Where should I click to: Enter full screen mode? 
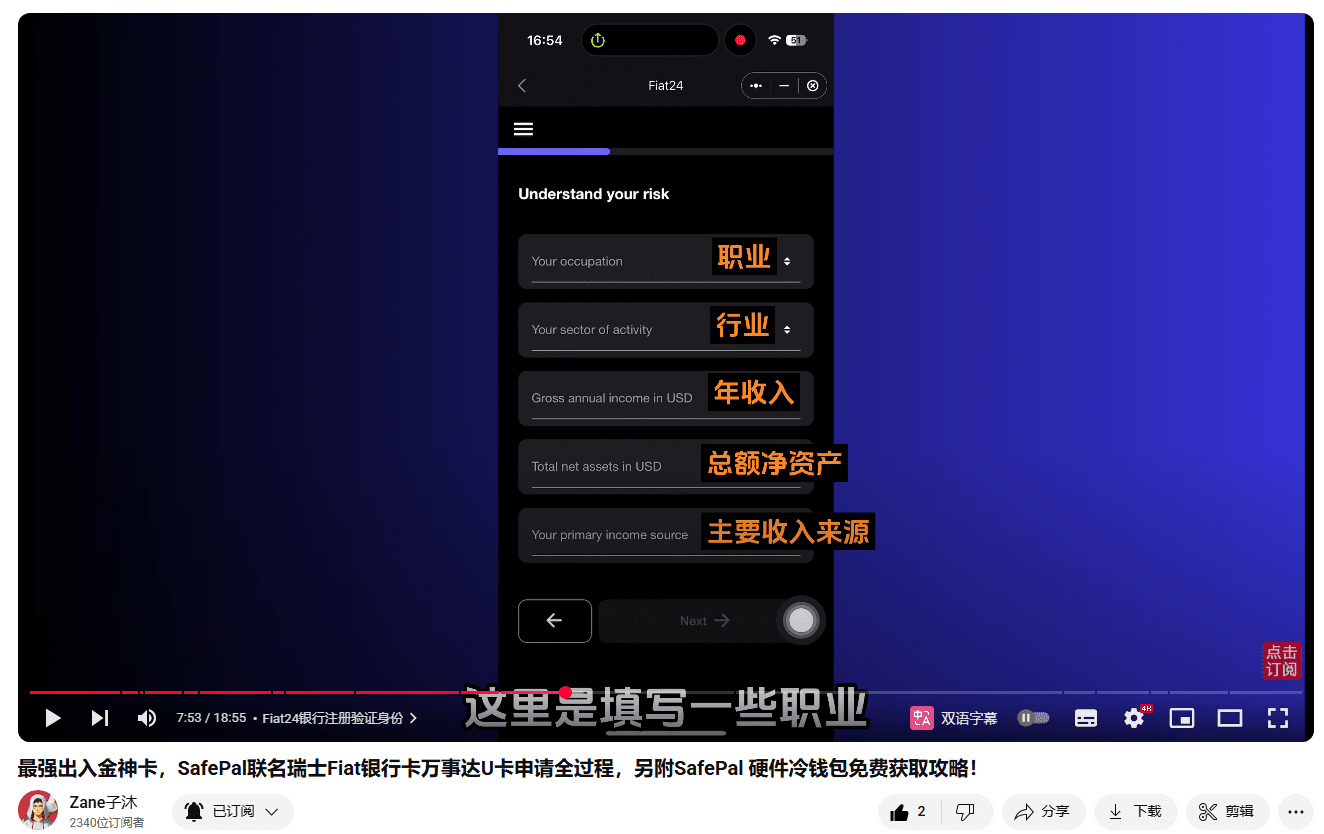point(1278,718)
